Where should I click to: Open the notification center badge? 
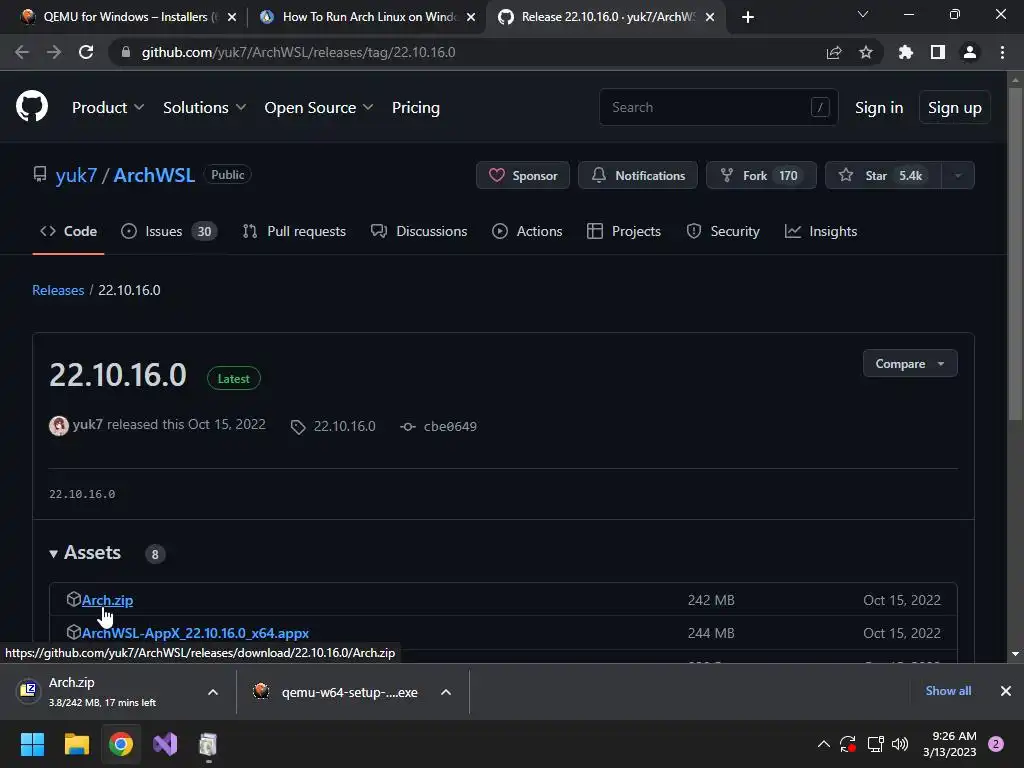tap(996, 744)
